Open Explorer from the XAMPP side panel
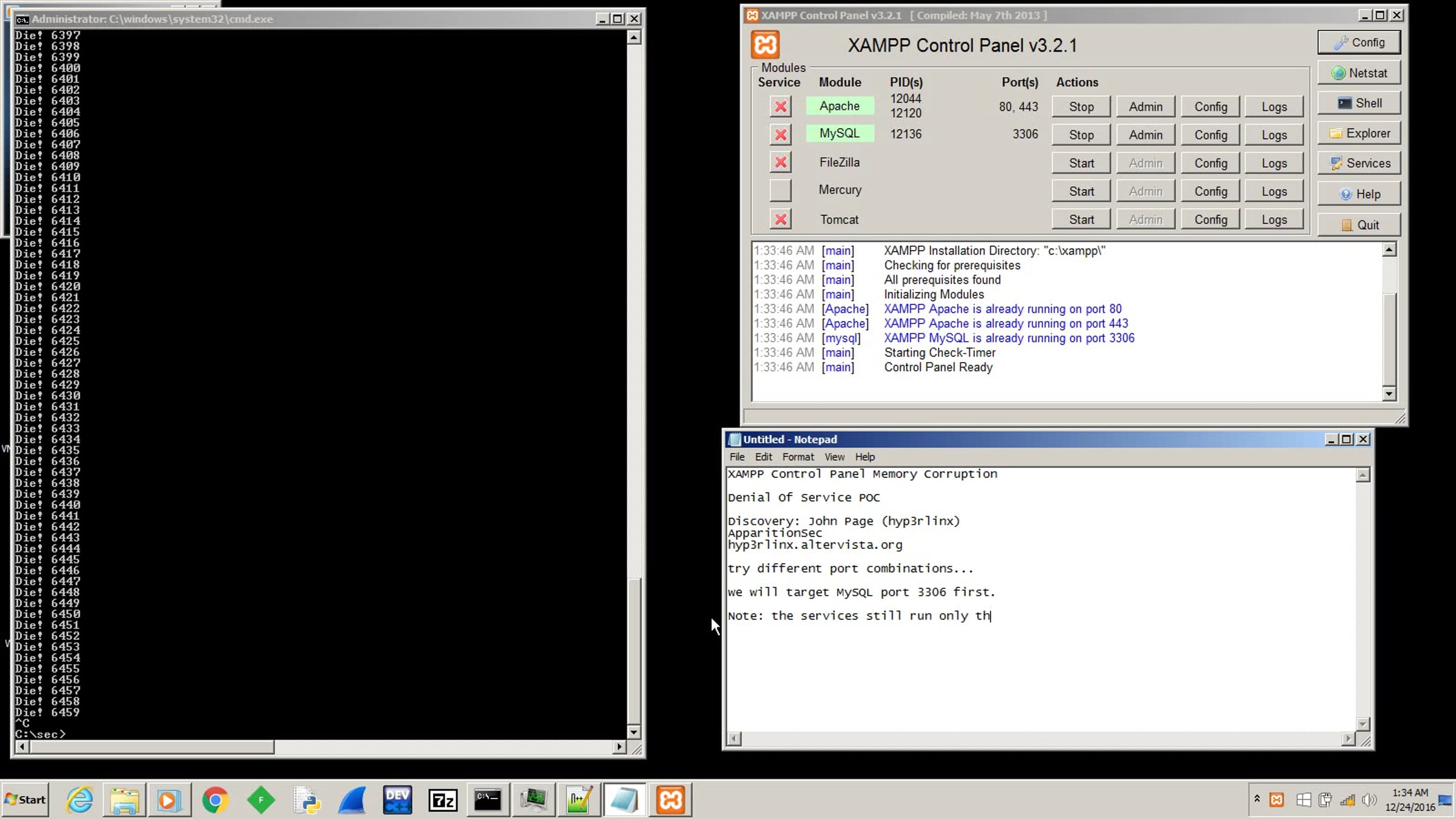 click(x=1359, y=133)
